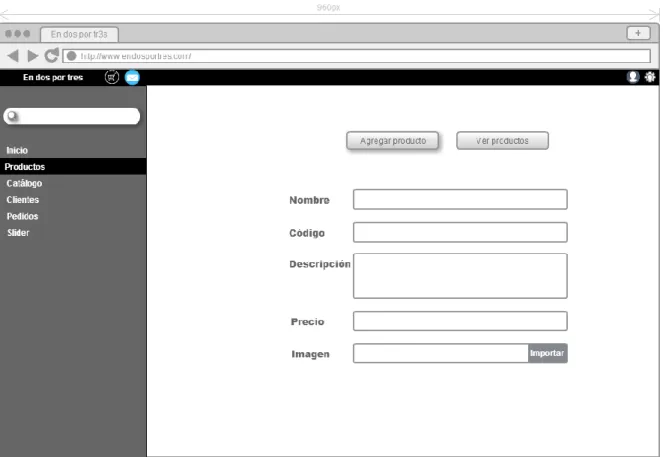Click the Imagen label text

pyautogui.click(x=310, y=354)
